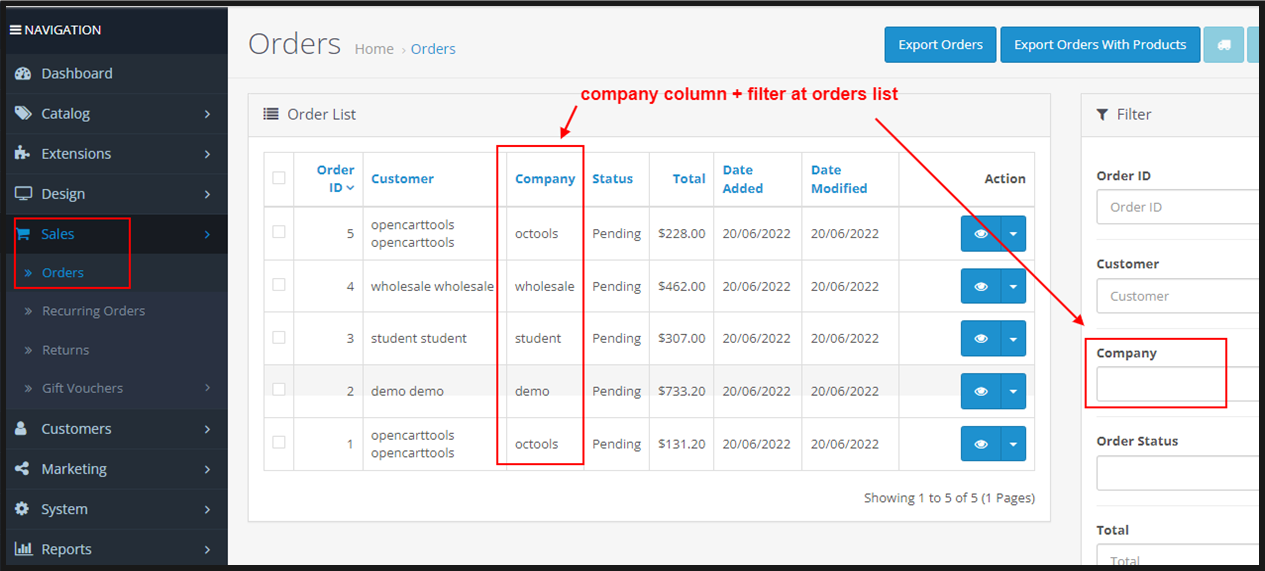Screen dimensions: 1265x571
Task: Click the eye view icon for order 3
Action: click(980, 339)
